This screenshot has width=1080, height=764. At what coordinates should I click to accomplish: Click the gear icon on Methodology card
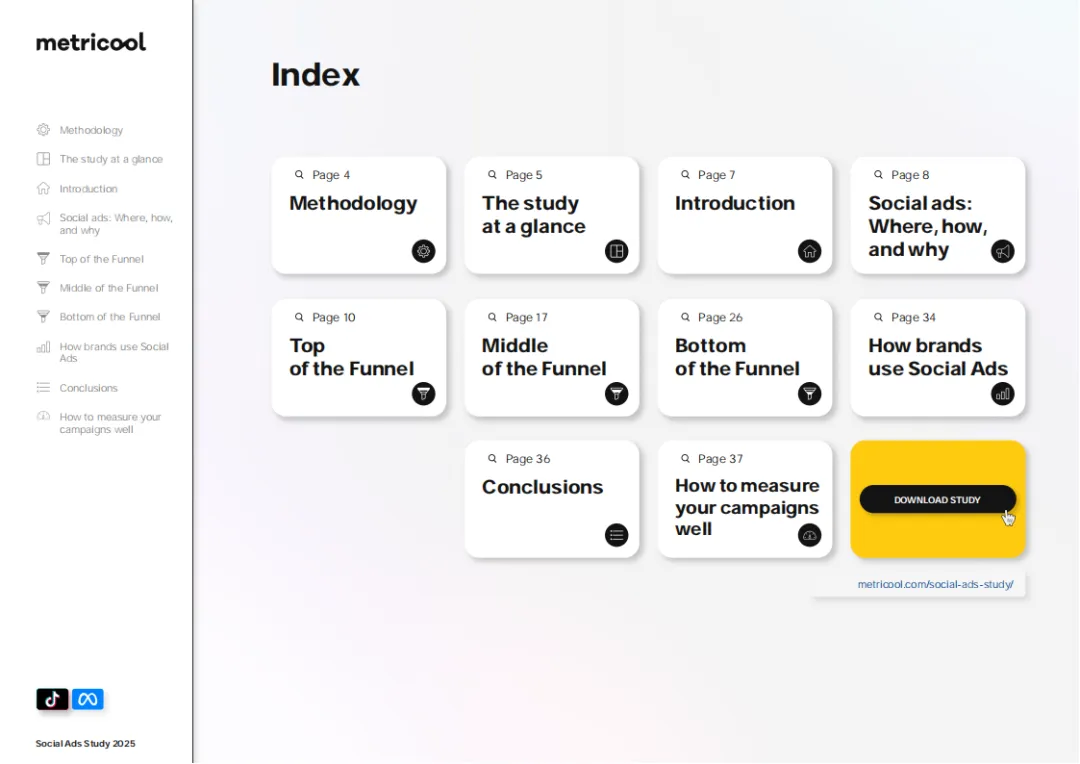[x=424, y=251]
